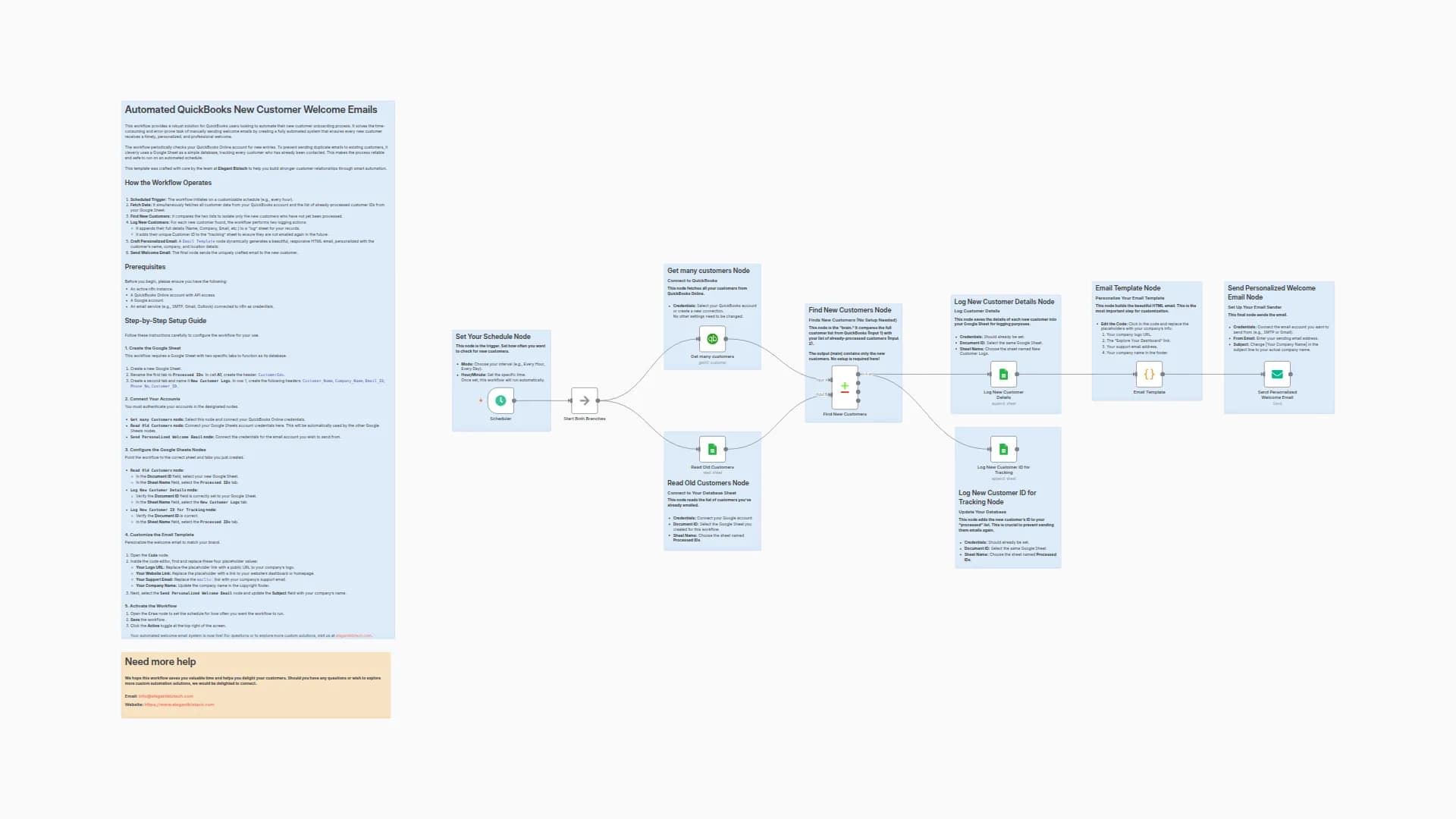Select the Log New Customer Details node
Screen dimensions: 1456x819
(x=1003, y=374)
